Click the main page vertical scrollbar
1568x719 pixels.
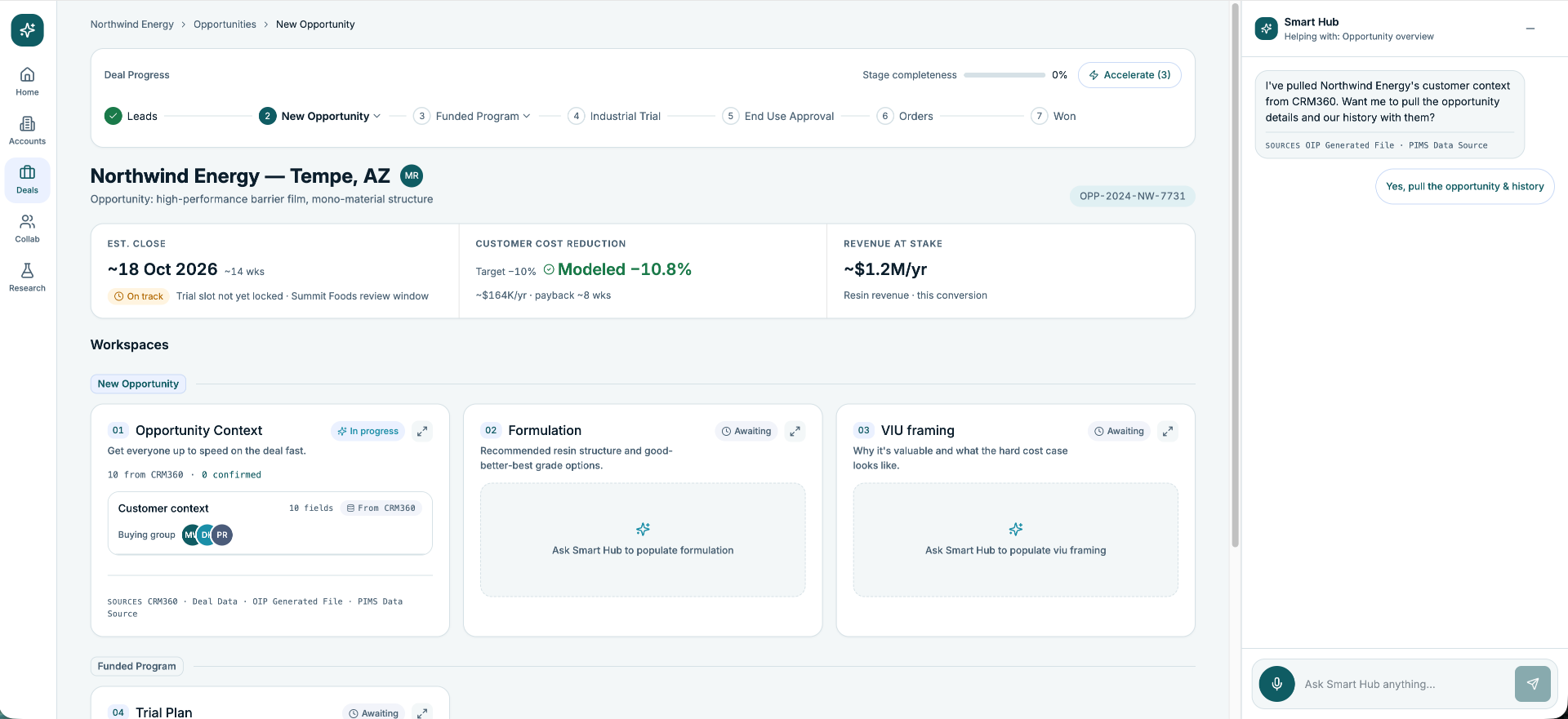pos(1235,277)
